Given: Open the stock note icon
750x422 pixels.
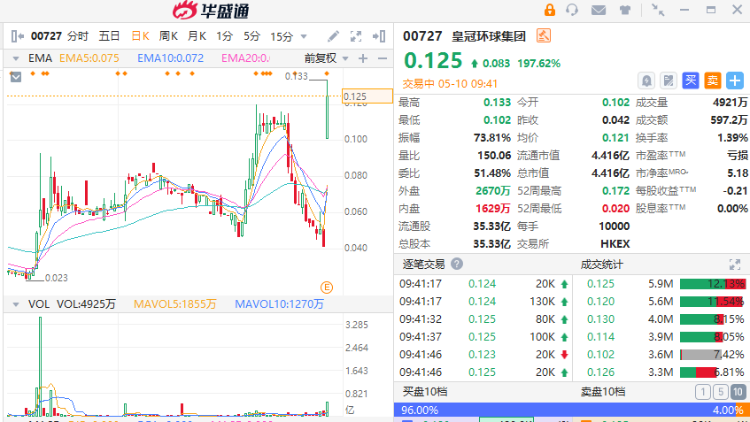Looking at the screenshot, I should pos(668,80).
